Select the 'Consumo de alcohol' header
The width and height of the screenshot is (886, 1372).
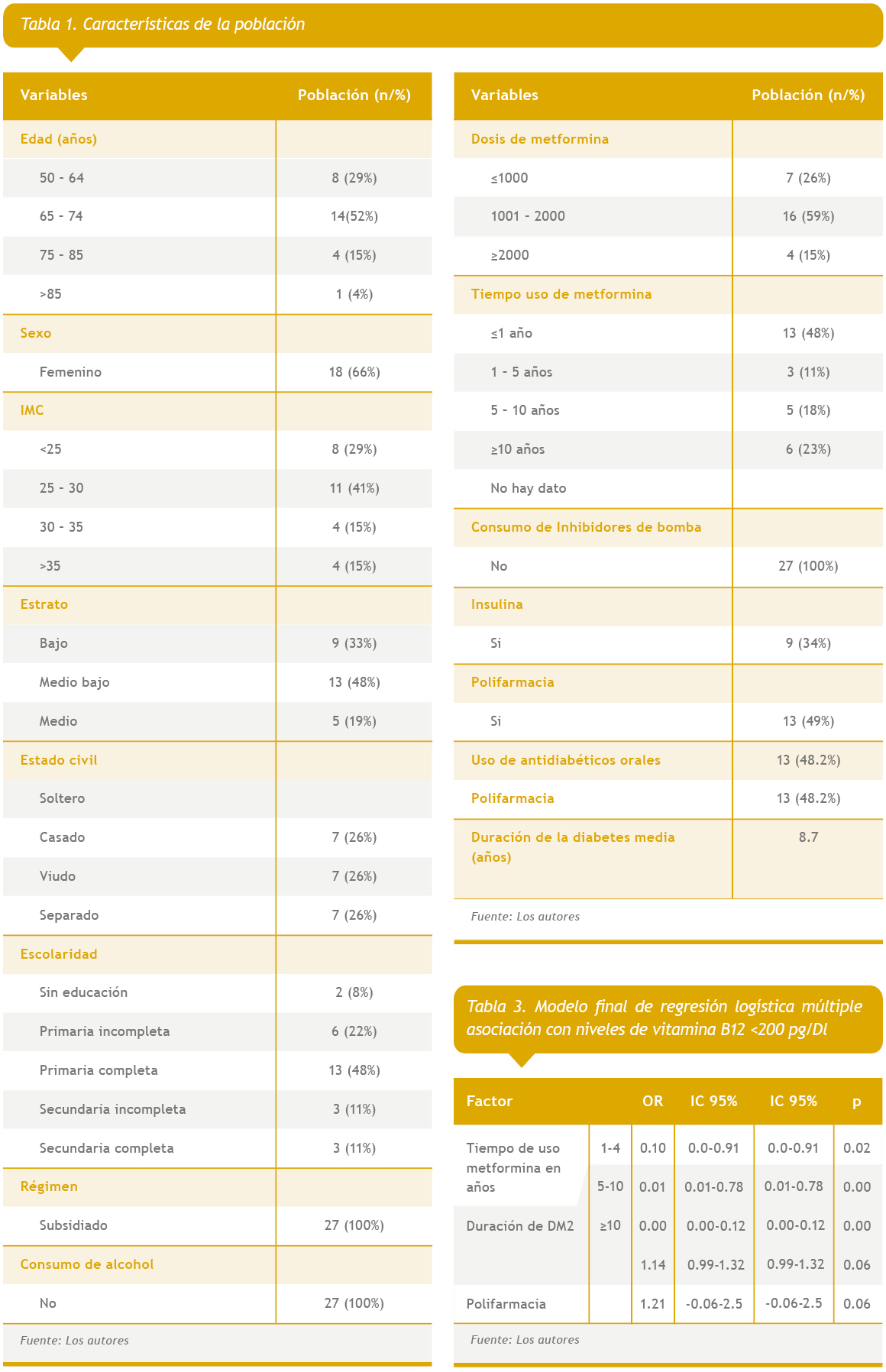coord(87,1264)
